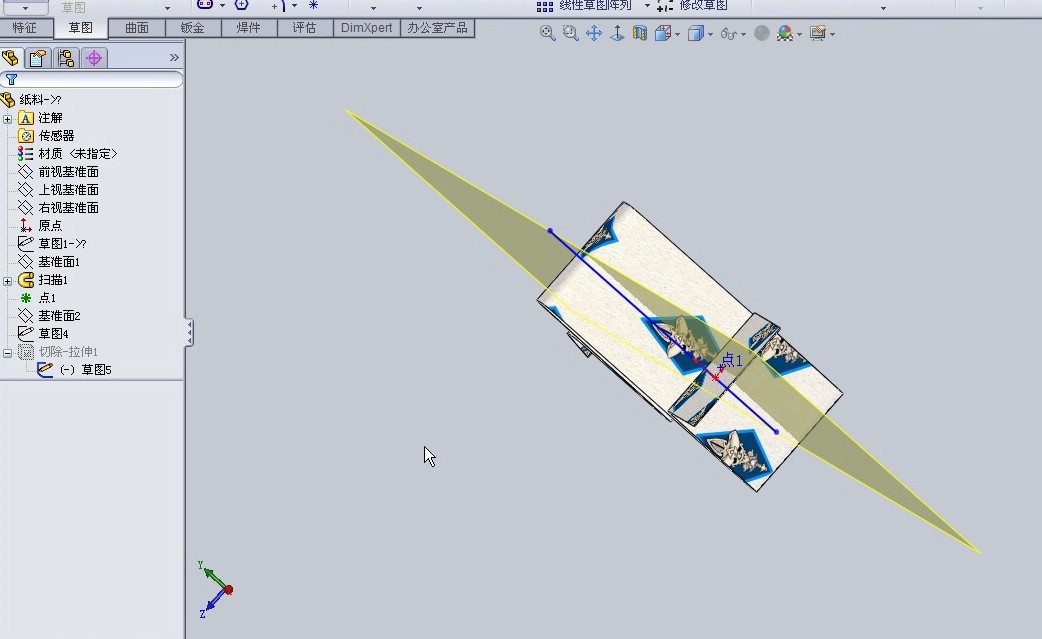Click the Display Style cube icon
The width and height of the screenshot is (1042, 639).
point(695,33)
